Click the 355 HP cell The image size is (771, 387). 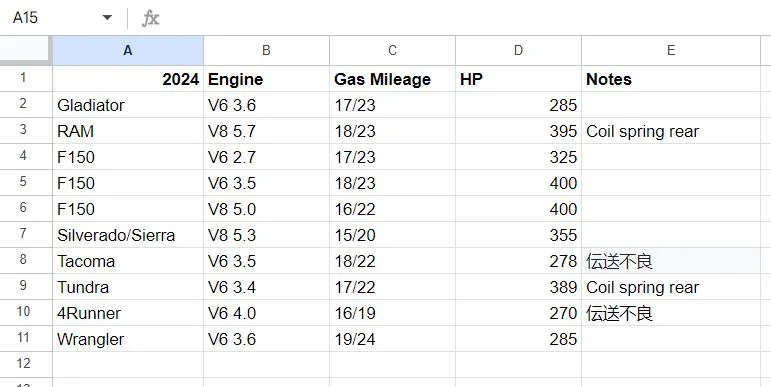pos(518,235)
